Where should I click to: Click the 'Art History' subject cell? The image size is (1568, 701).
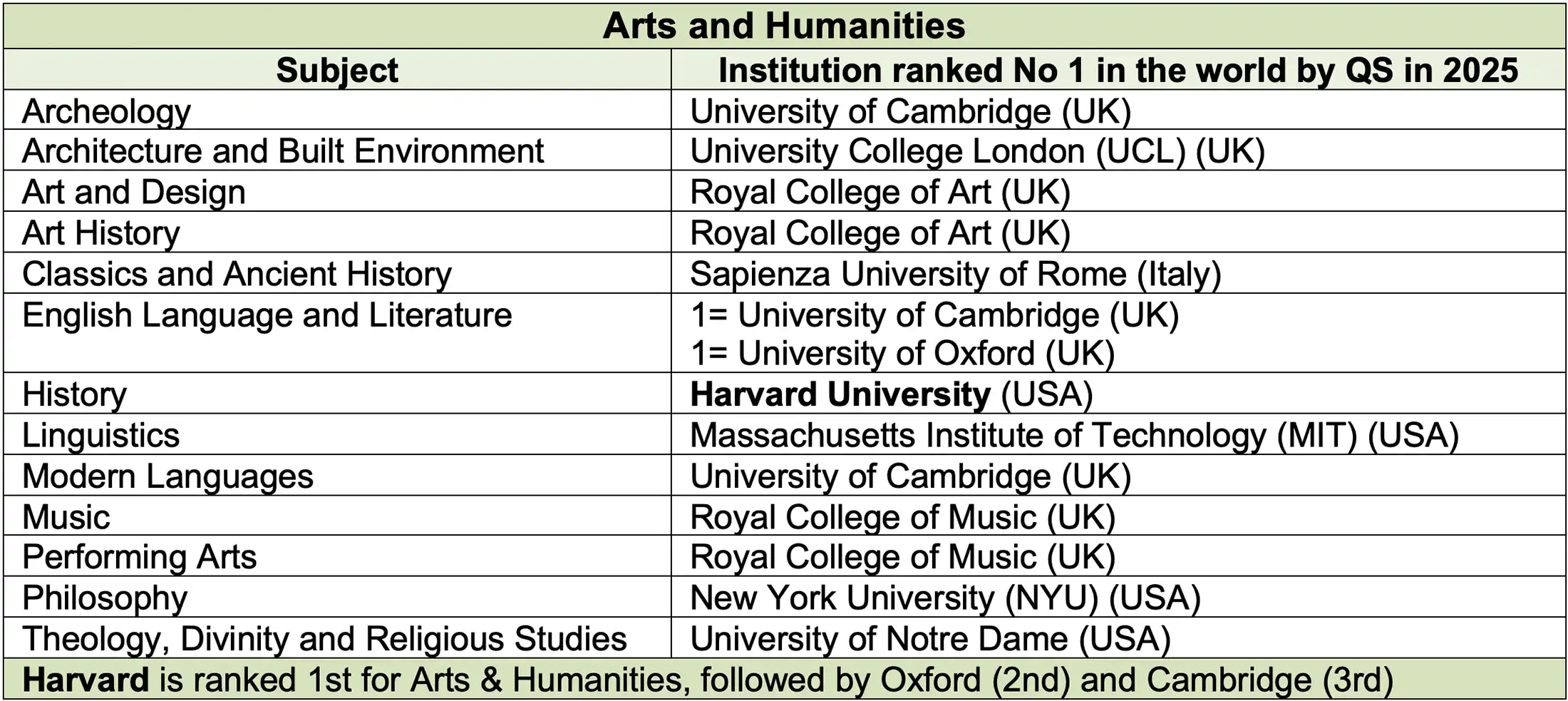pyautogui.click(x=101, y=233)
